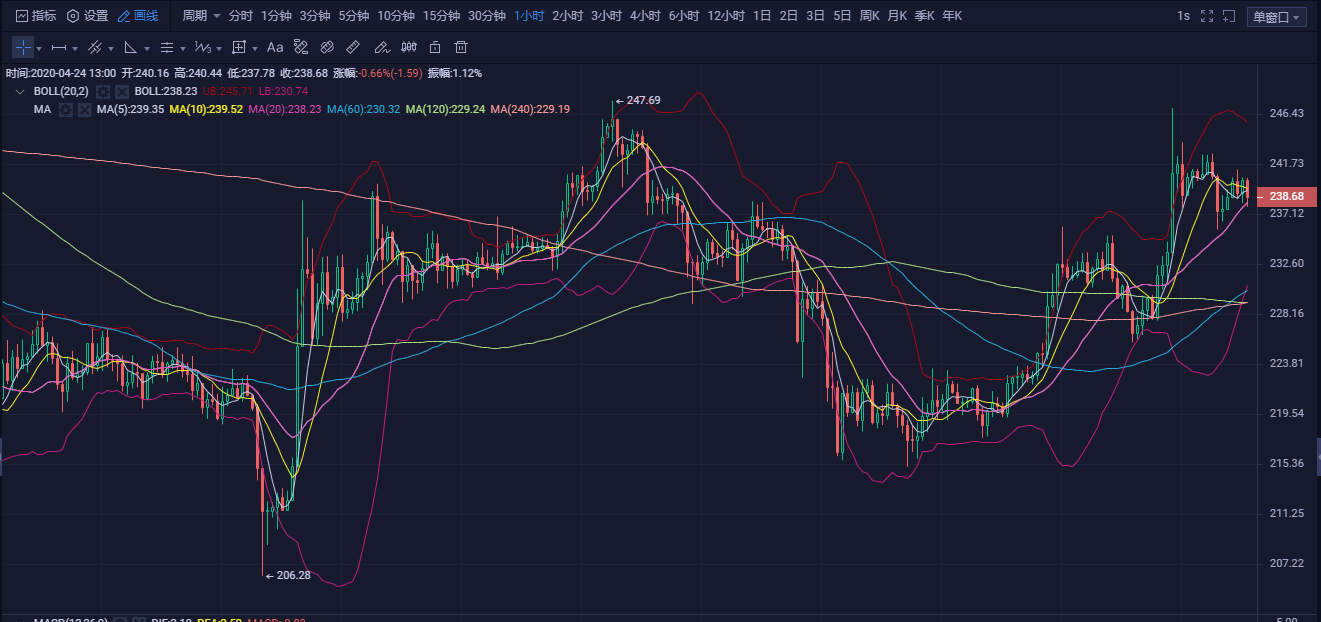1321x622 pixels.
Task: Select the rectangle shape tool
Action: click(239, 47)
